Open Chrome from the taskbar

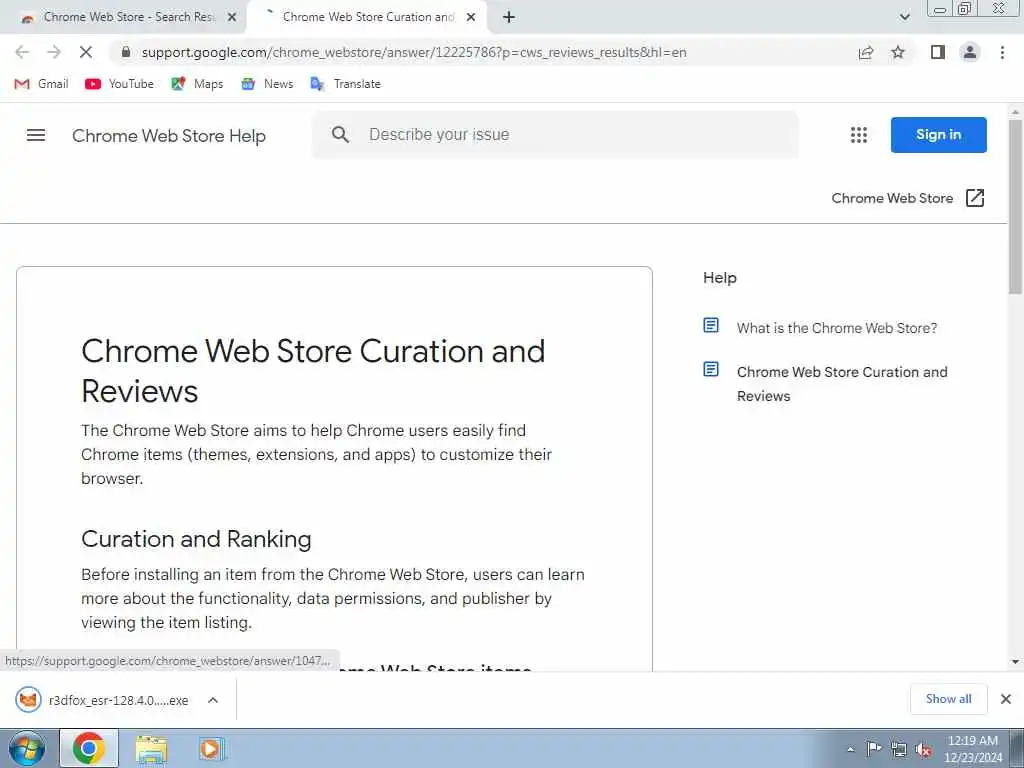(x=89, y=748)
